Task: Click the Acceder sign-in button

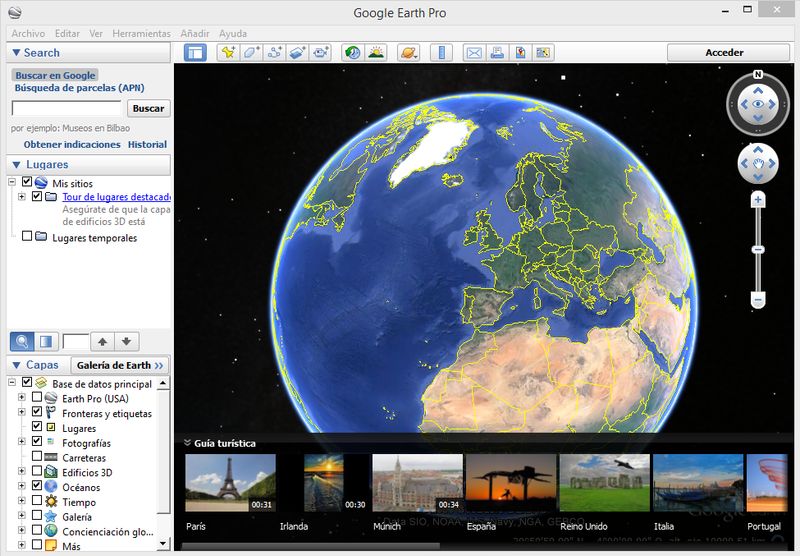Action: 728,53
